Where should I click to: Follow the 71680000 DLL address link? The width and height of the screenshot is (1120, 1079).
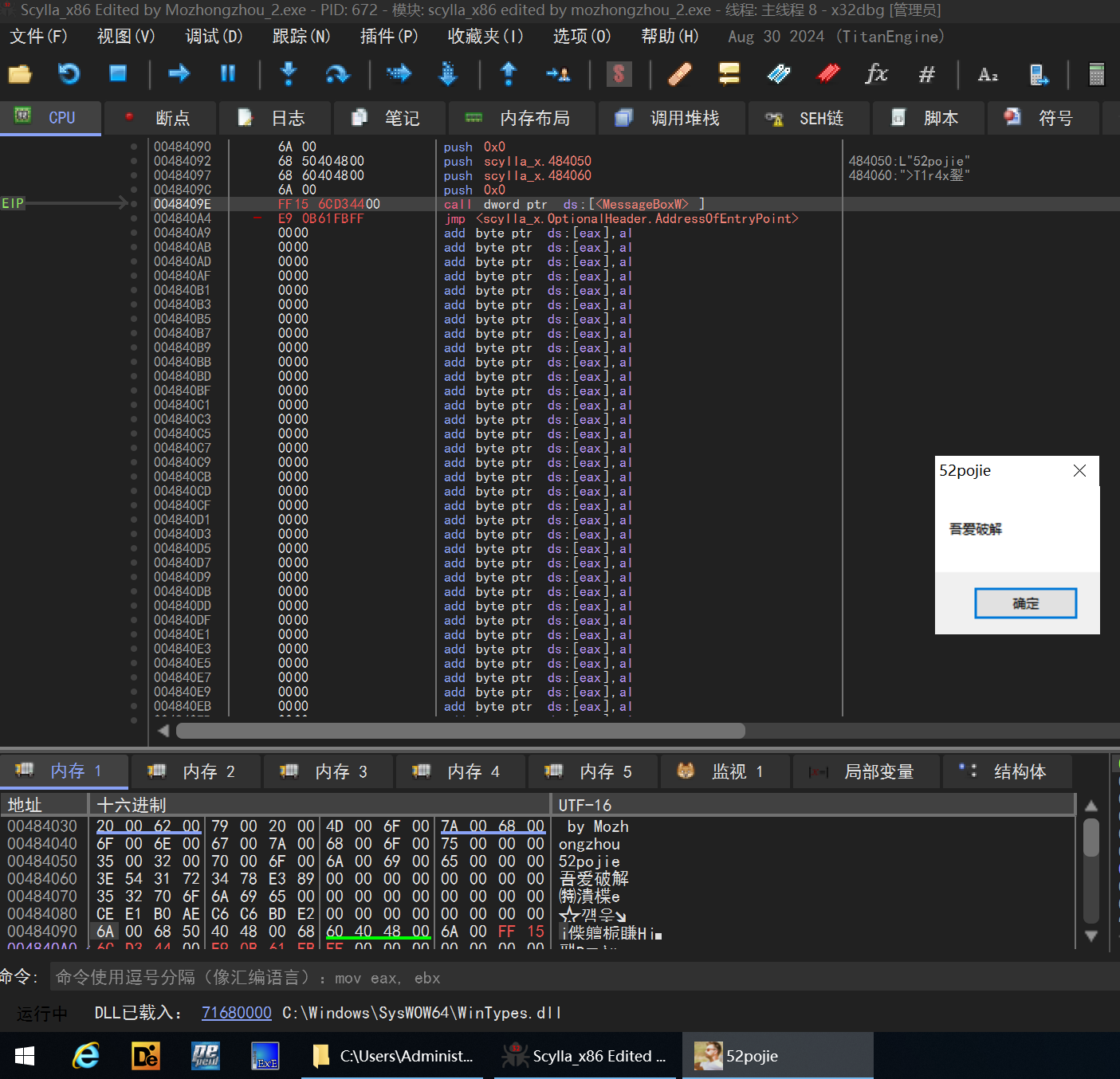click(237, 1013)
